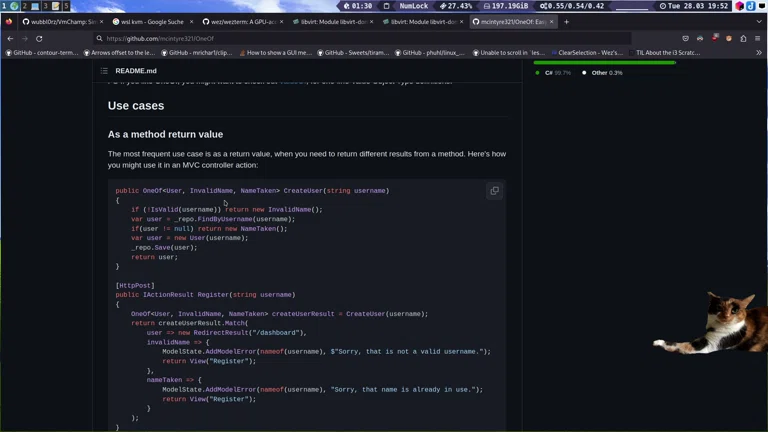
Task: Click the search magnifier icon in URL bar
Action: [99, 38]
